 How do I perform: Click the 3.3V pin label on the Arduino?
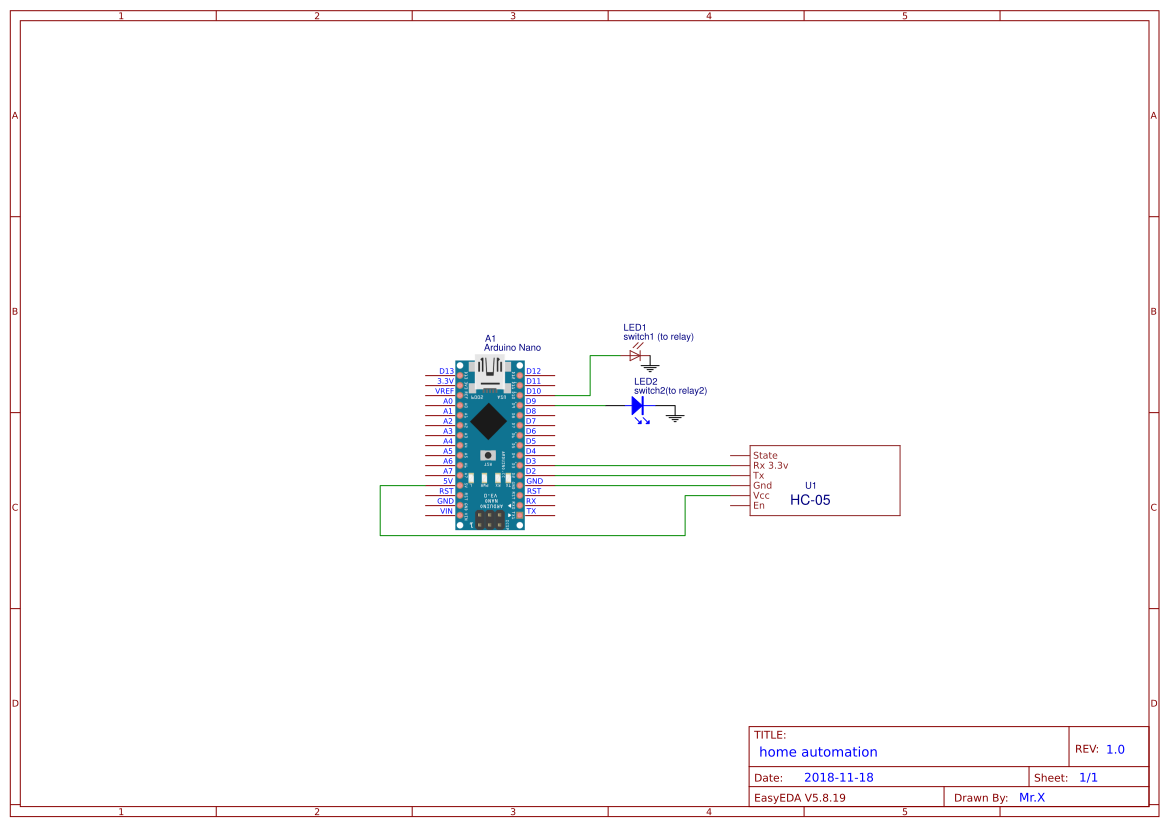445,381
